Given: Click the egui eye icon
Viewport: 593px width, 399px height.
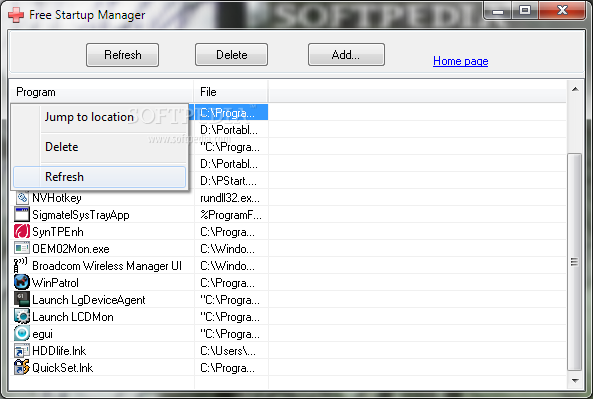Looking at the screenshot, I should [22, 333].
